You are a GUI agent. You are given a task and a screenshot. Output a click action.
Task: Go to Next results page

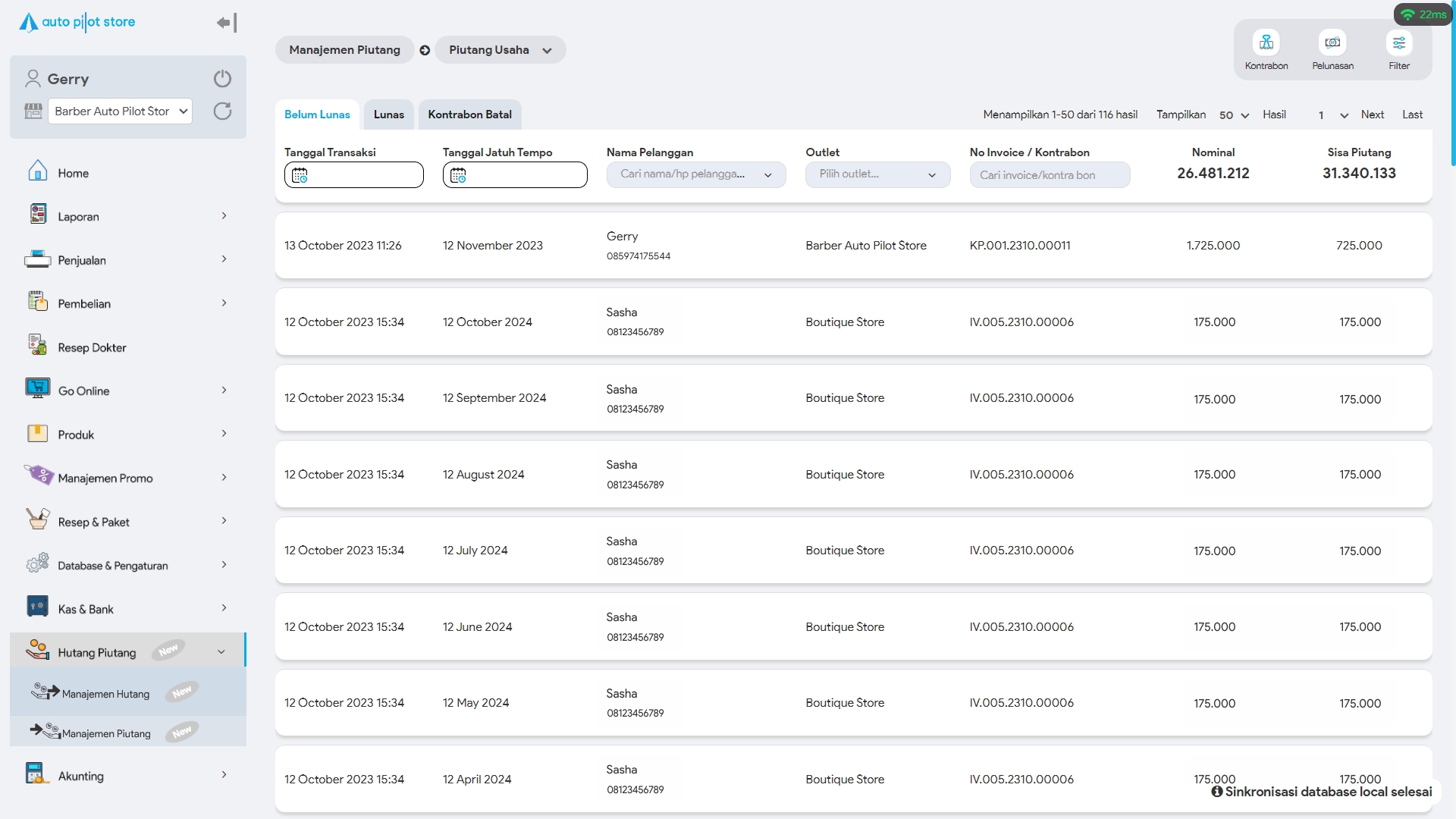(x=1372, y=115)
